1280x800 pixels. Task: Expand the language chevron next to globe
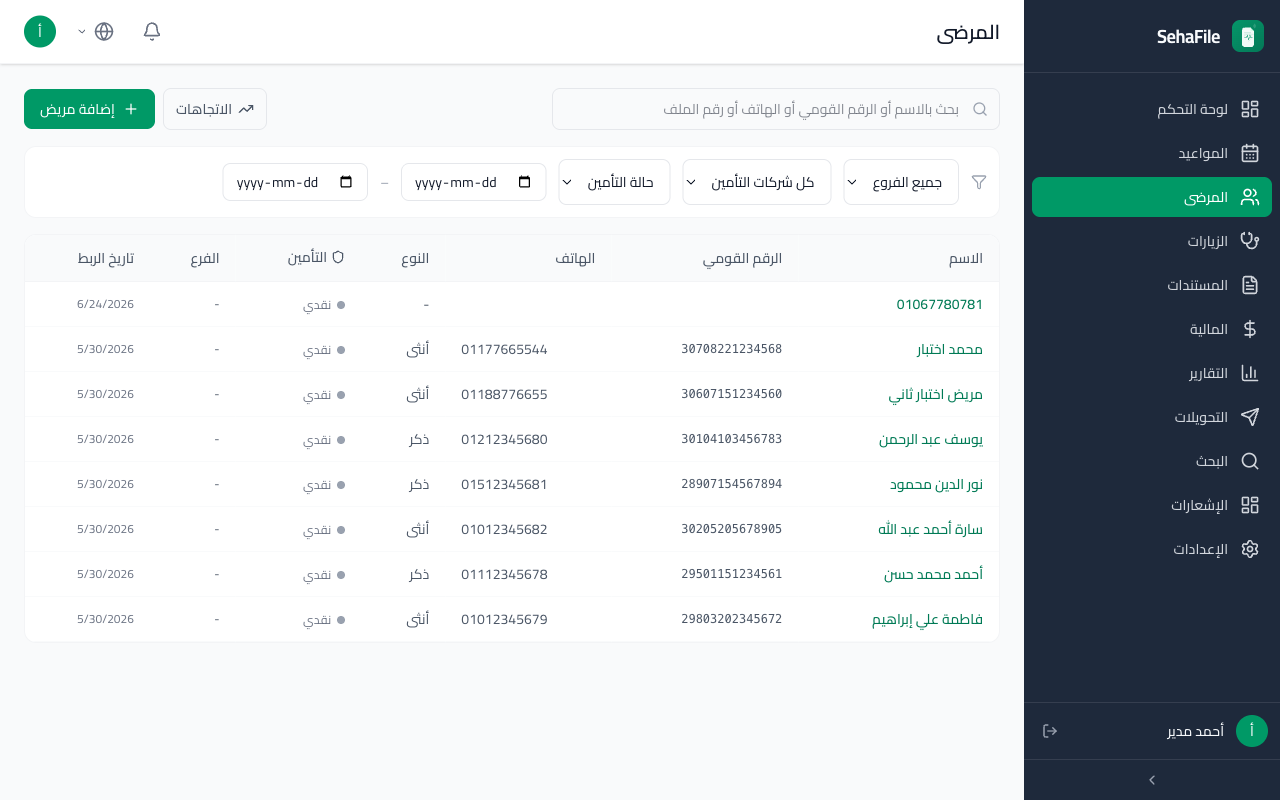pyautogui.click(x=82, y=32)
